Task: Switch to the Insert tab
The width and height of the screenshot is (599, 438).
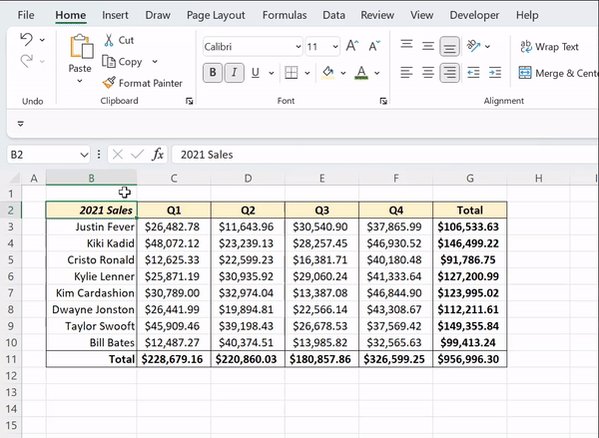Action: 115,15
